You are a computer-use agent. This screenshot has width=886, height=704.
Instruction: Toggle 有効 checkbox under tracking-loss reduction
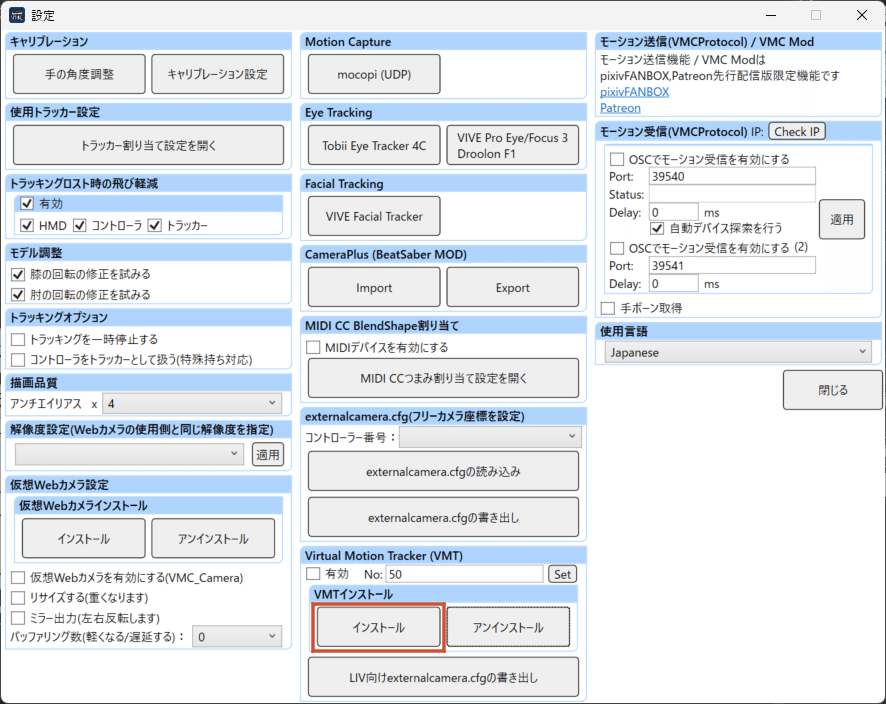click(x=27, y=203)
